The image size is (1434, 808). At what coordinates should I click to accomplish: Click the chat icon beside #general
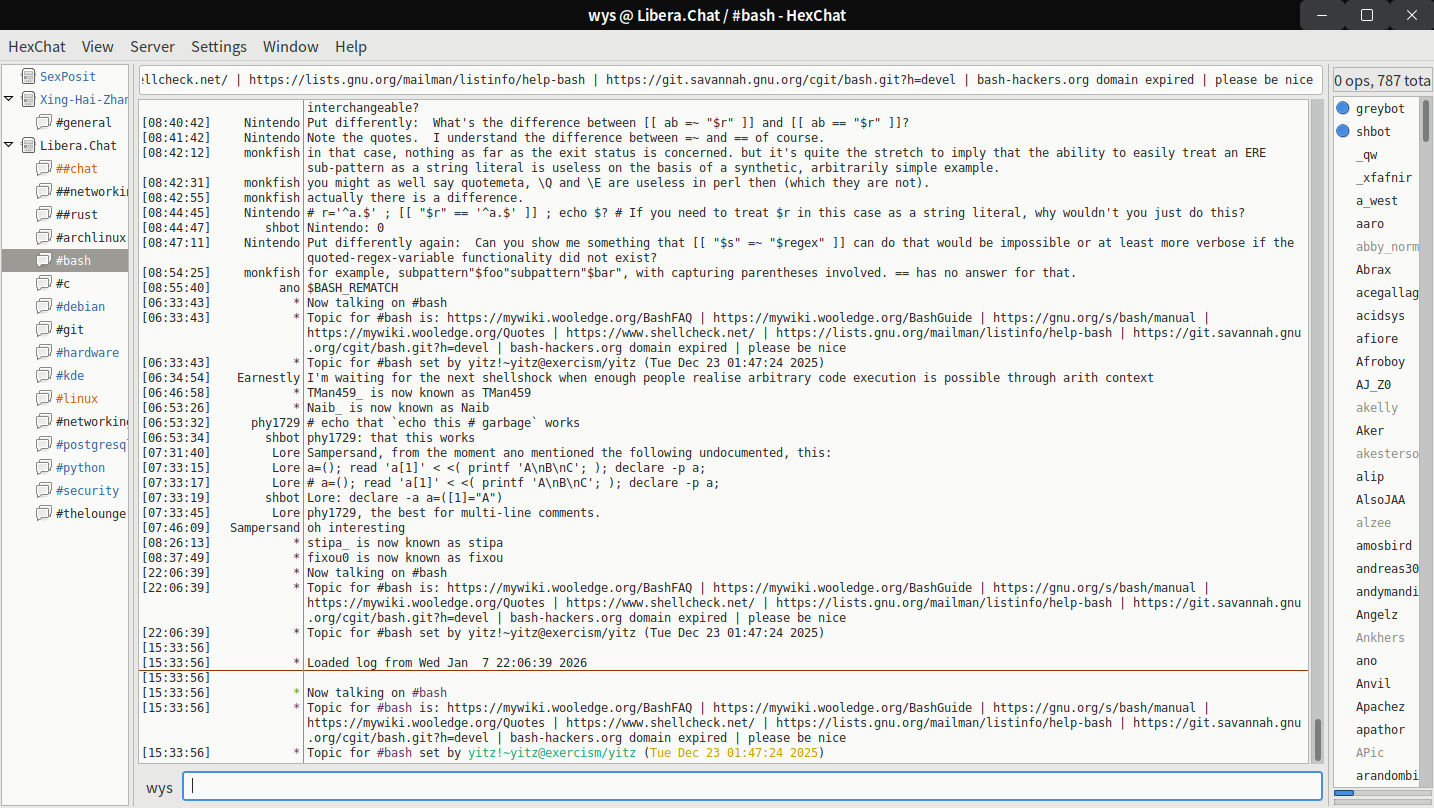click(43, 122)
